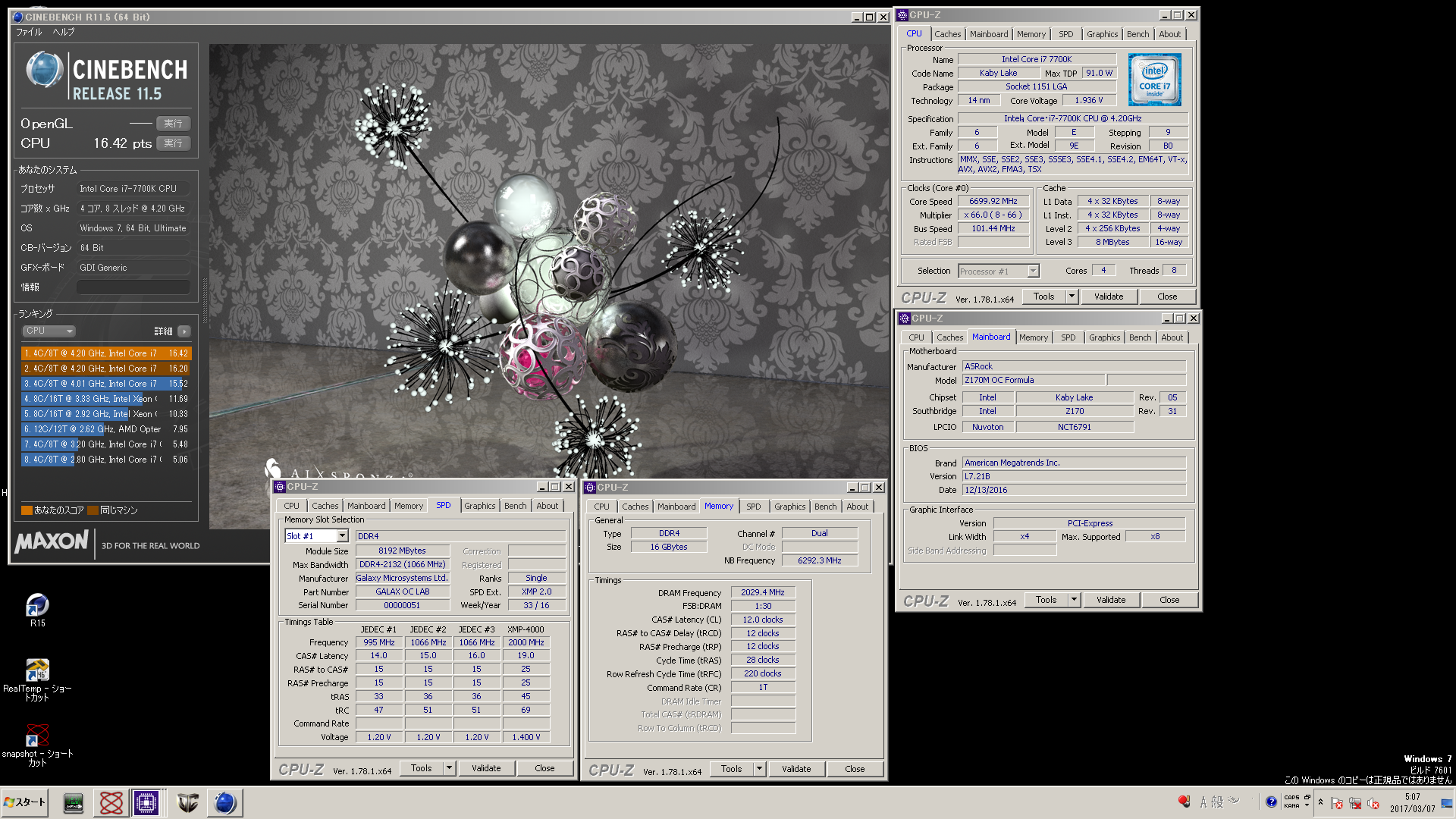Click the network tray icon with red X
This screenshot has width=1456, height=819.
click(1354, 804)
